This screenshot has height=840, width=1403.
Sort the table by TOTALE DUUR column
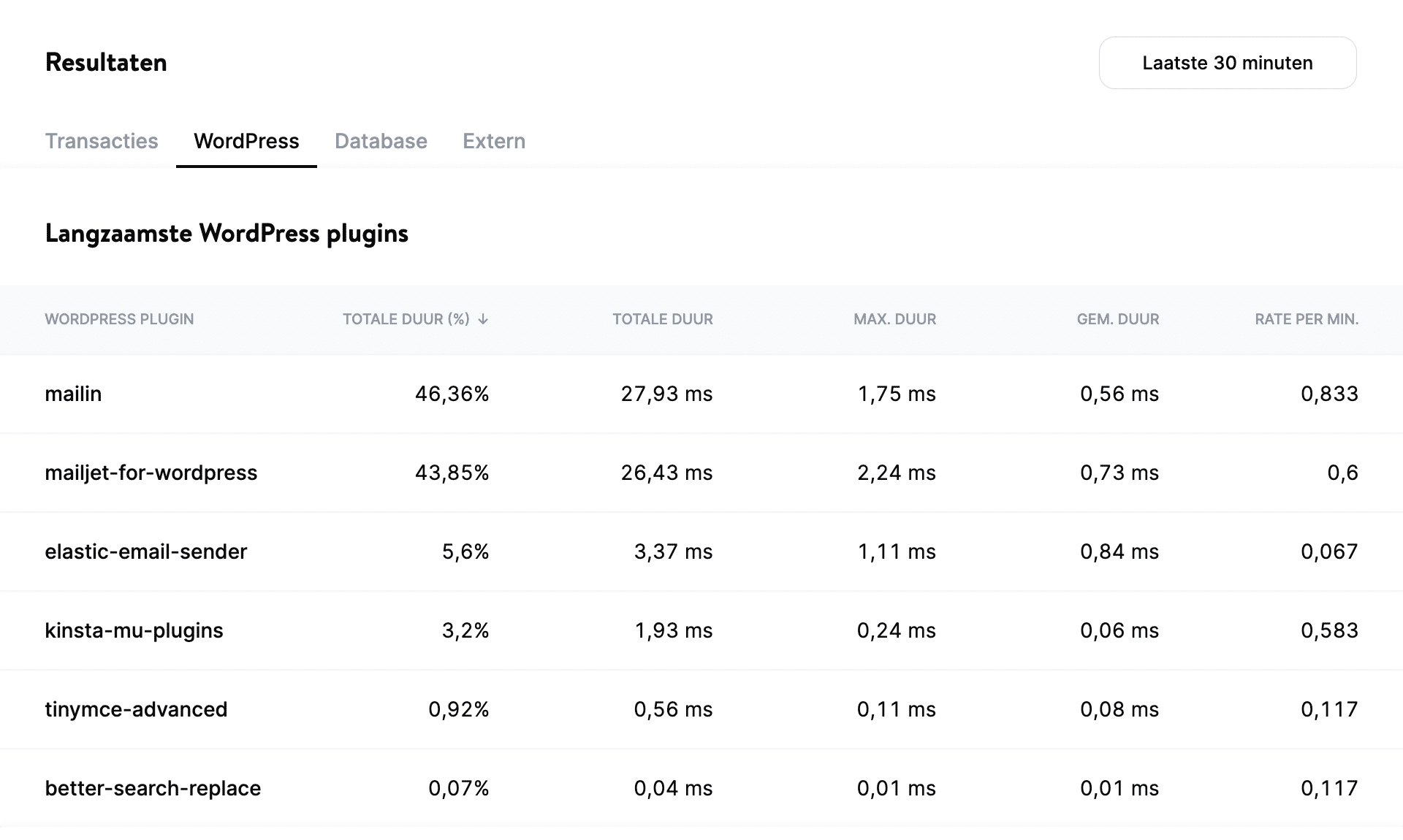point(662,319)
